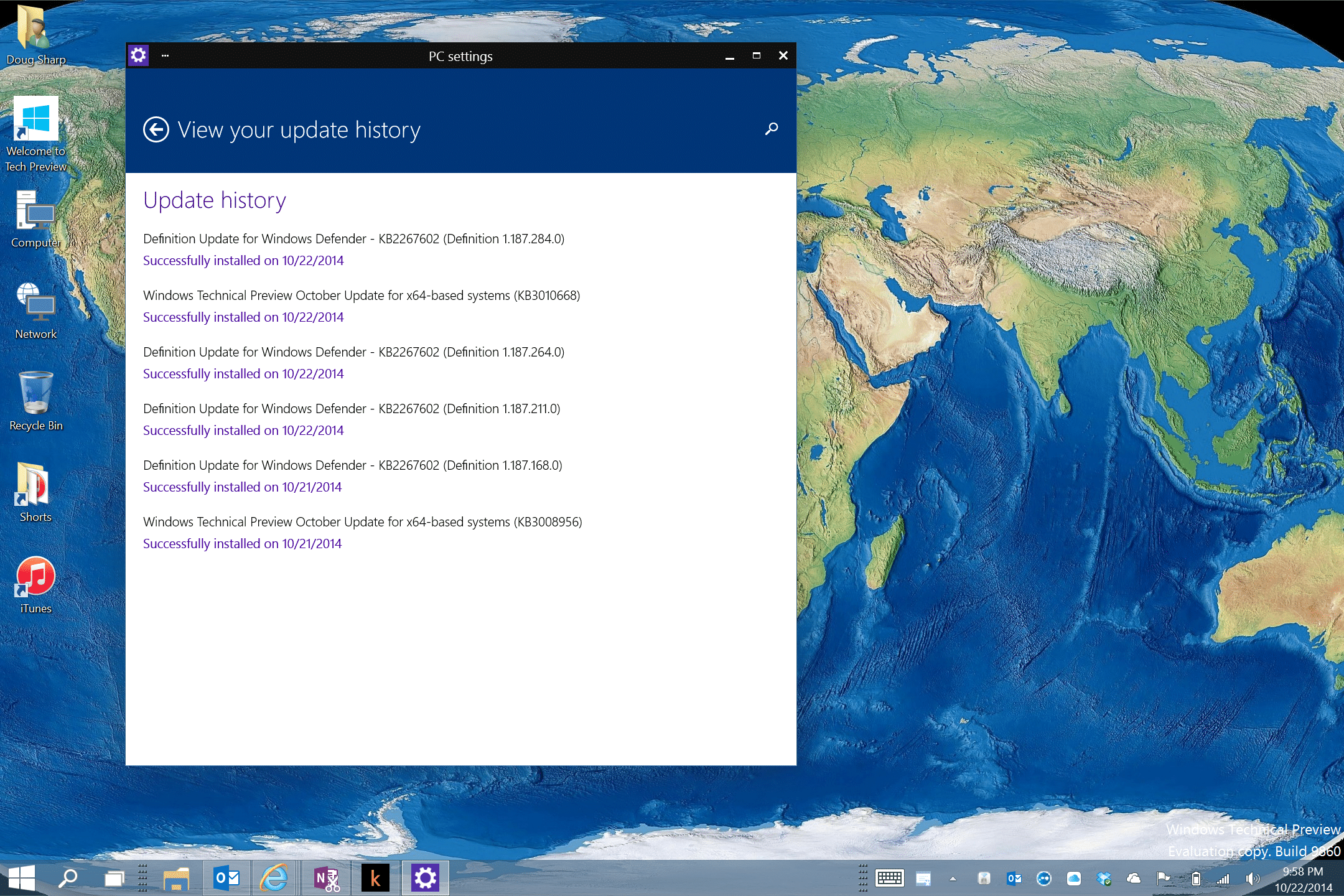Open install status under Definition 1.187.211.0

pos(243,431)
